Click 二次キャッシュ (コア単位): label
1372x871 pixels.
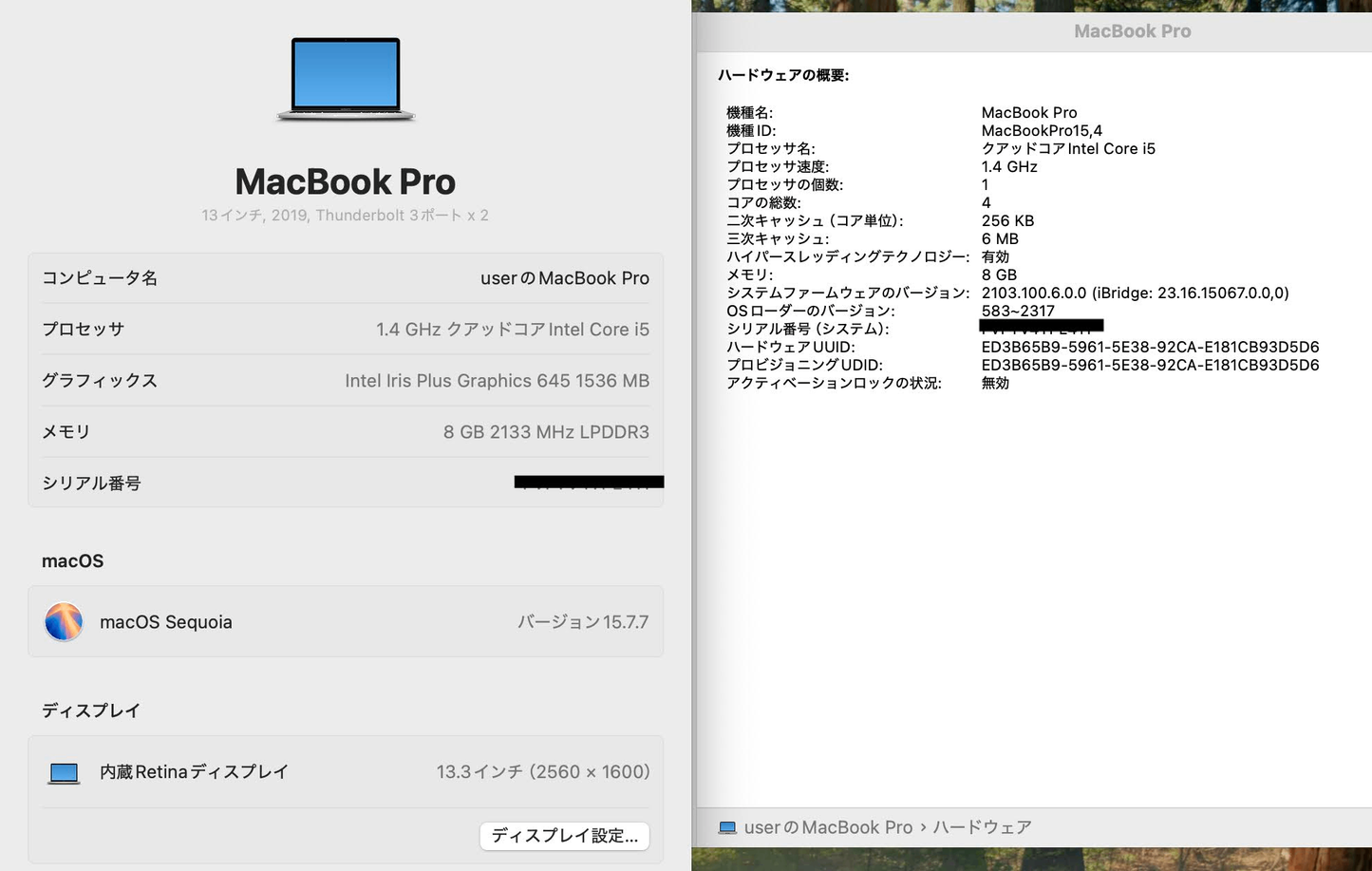click(816, 221)
